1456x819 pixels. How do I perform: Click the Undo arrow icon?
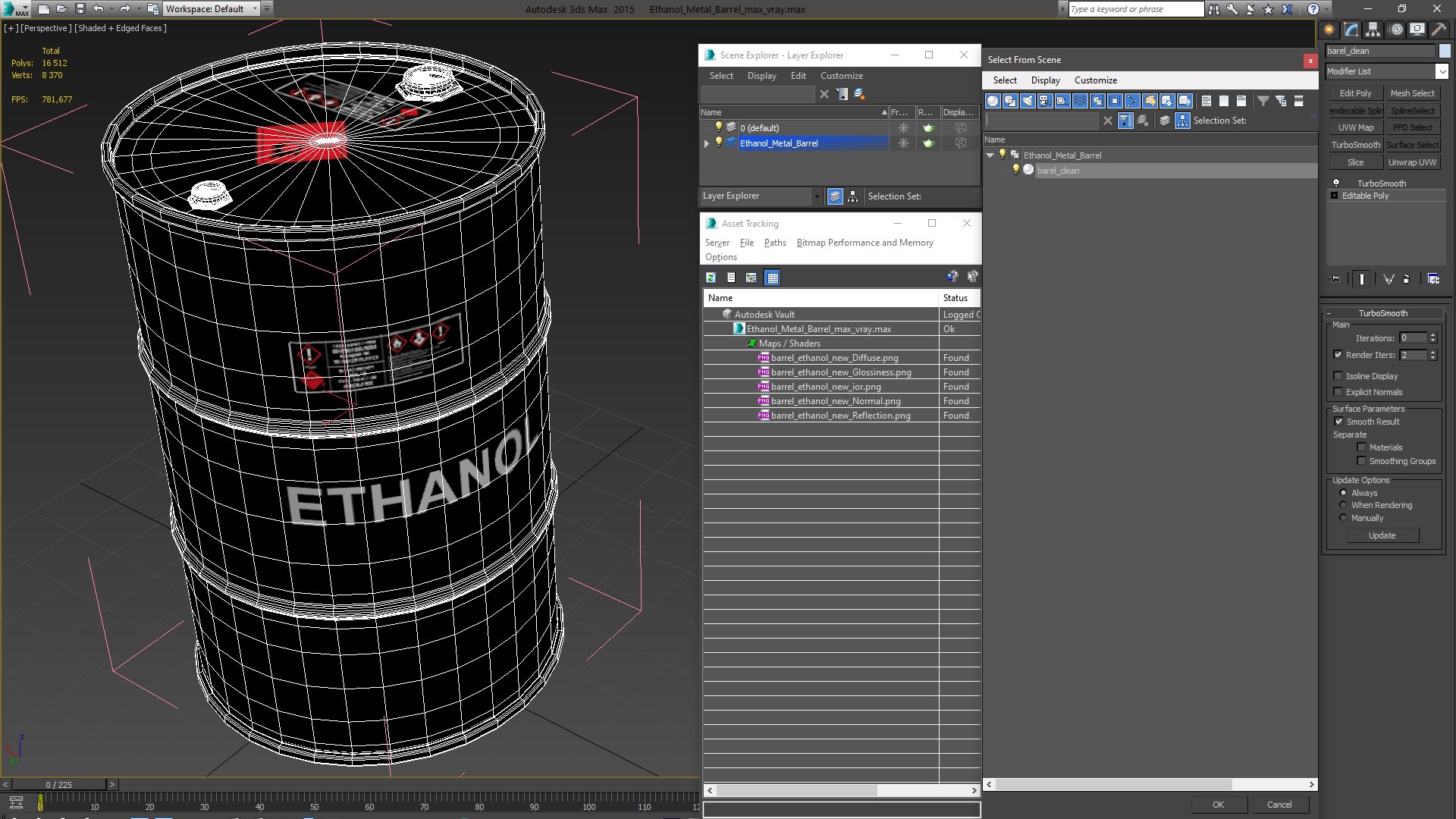99,9
